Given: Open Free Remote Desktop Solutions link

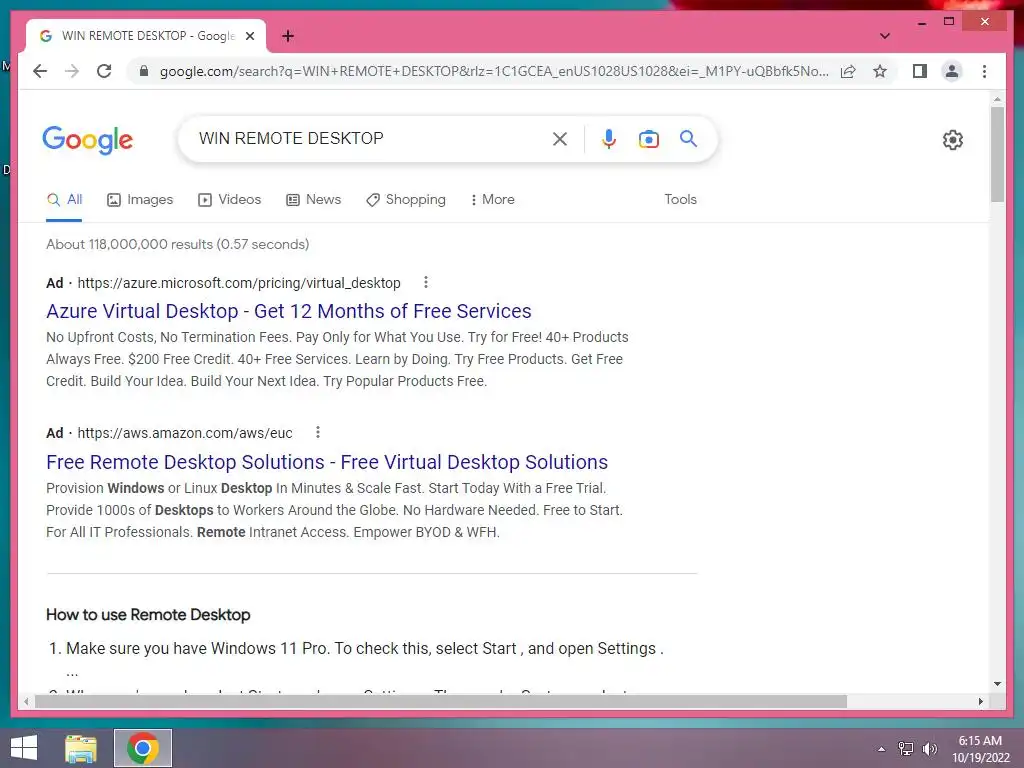Looking at the screenshot, I should point(327,462).
